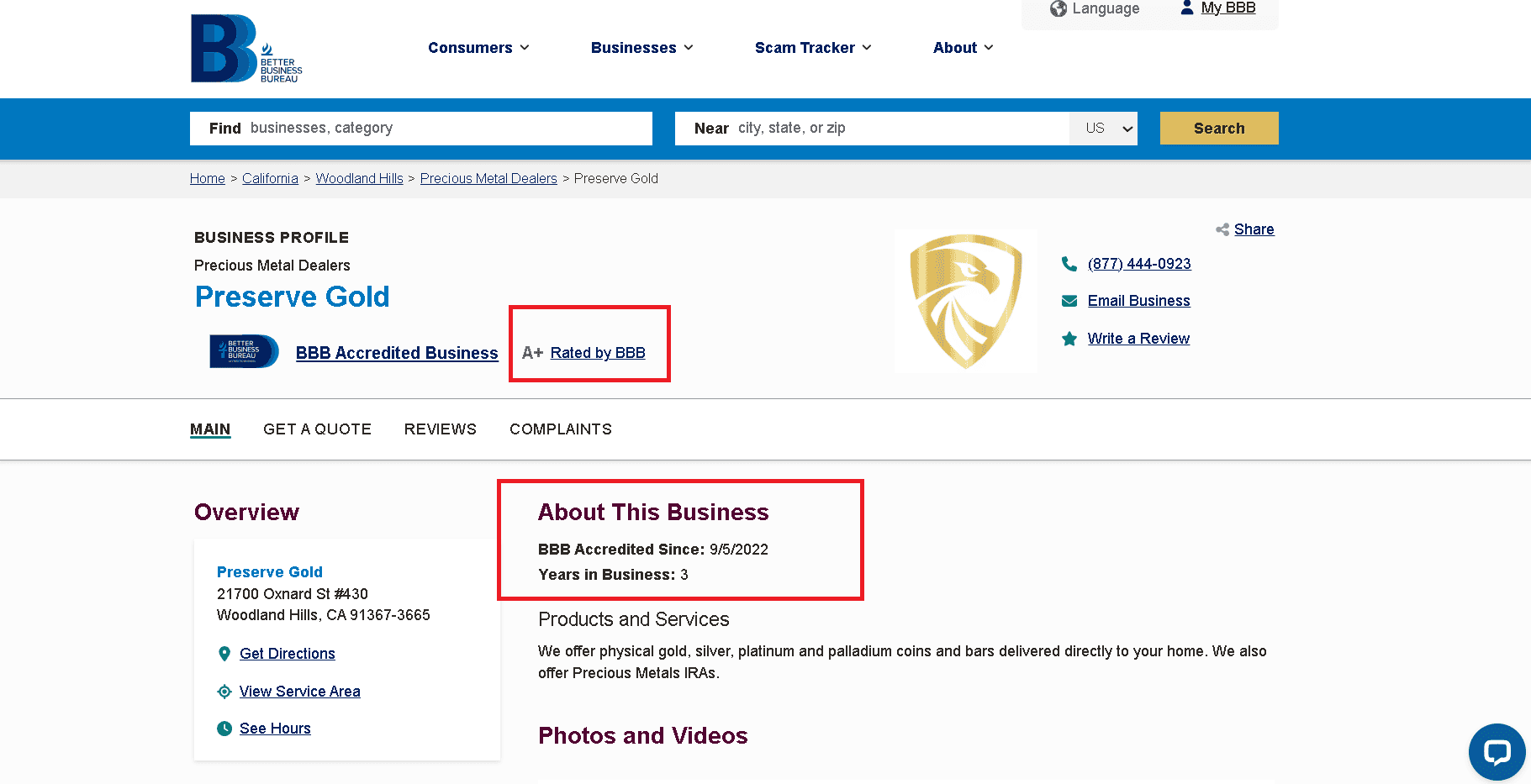Open Precious Metal Dealers breadcrumb link

tap(488, 178)
